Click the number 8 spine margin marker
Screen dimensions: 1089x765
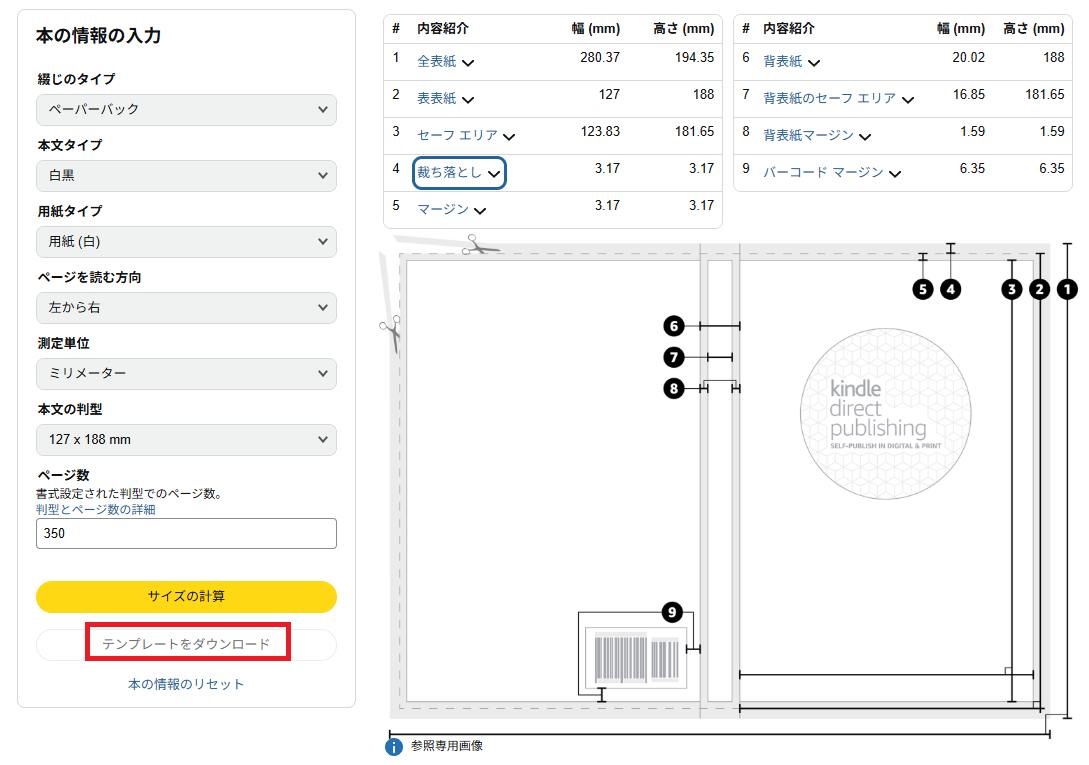674,388
